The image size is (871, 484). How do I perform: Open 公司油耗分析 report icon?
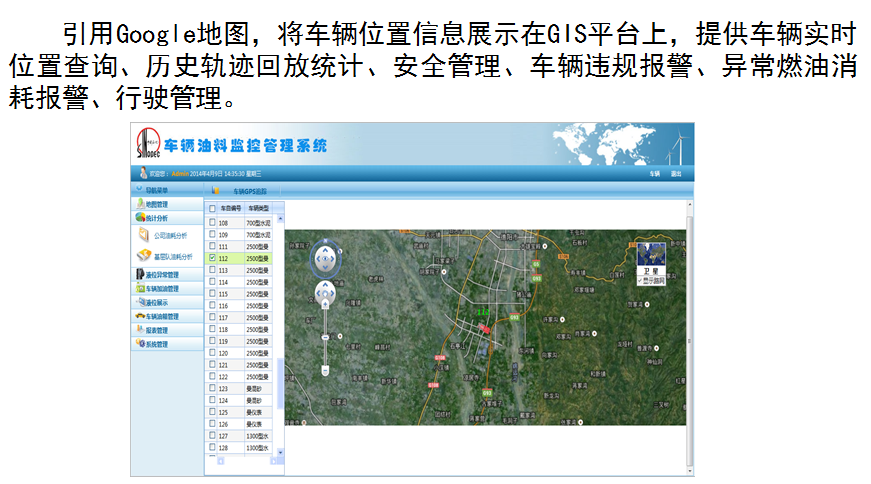pos(144,236)
